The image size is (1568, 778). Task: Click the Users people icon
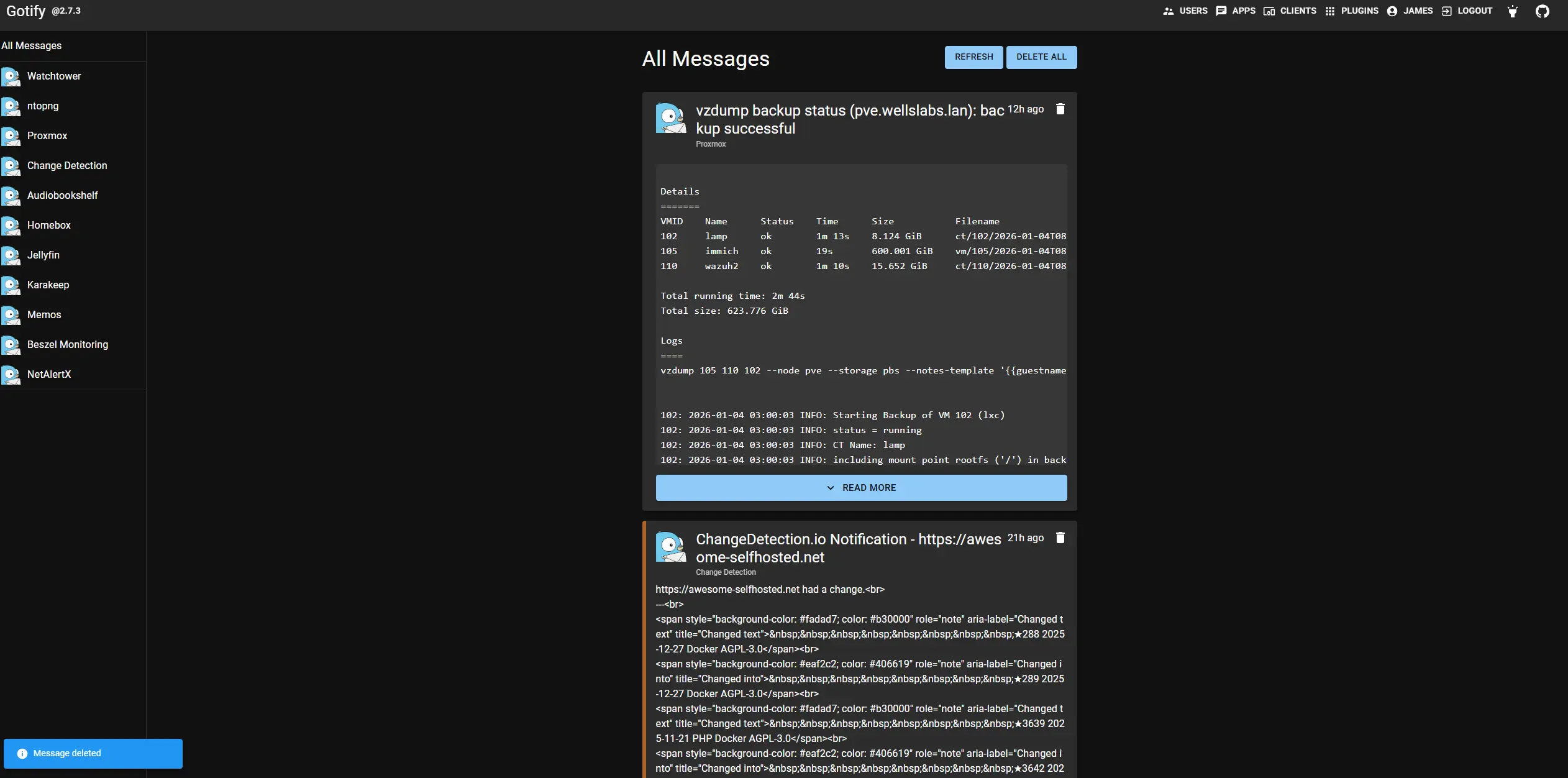(1169, 11)
